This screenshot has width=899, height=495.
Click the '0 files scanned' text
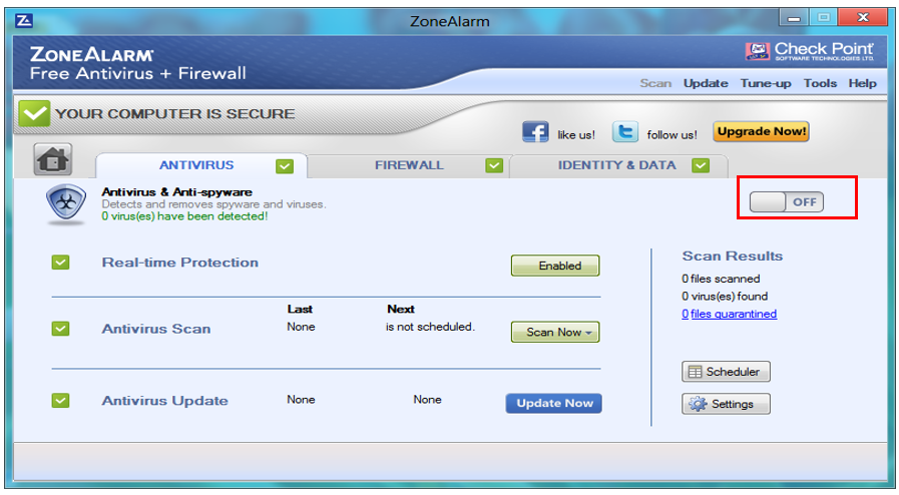coord(721,279)
